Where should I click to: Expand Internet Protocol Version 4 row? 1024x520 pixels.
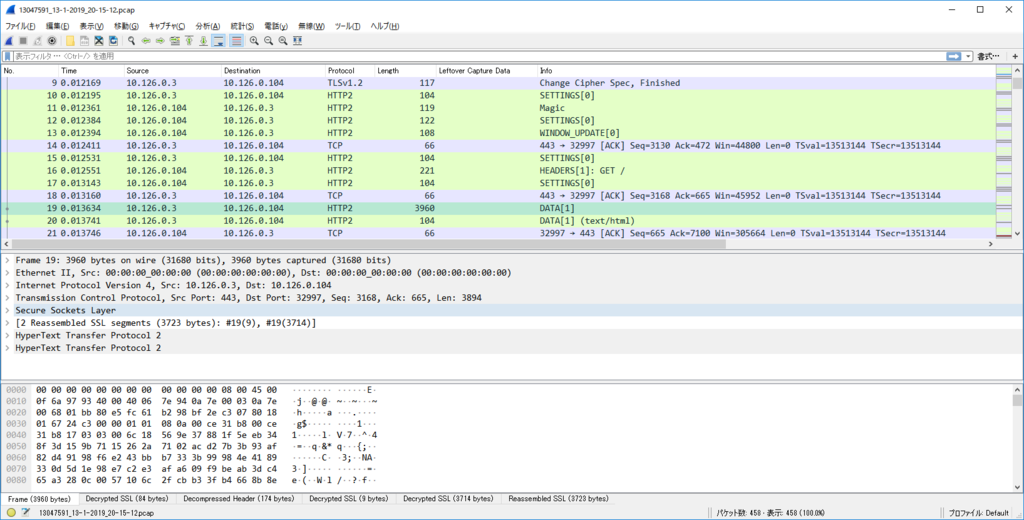click(7, 285)
